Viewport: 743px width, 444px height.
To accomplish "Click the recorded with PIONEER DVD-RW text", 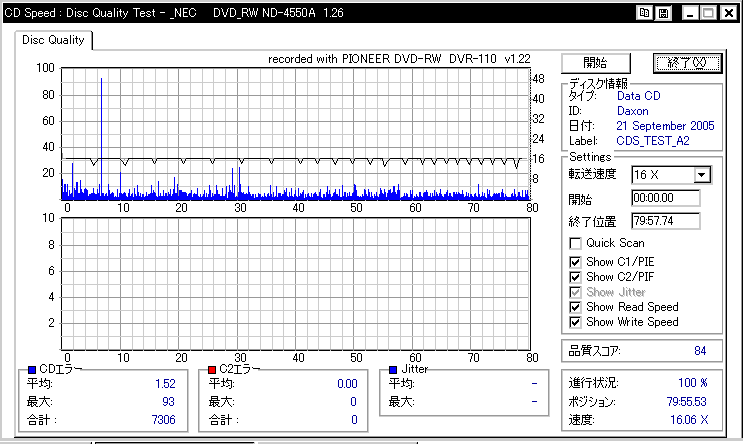I will point(399,59).
